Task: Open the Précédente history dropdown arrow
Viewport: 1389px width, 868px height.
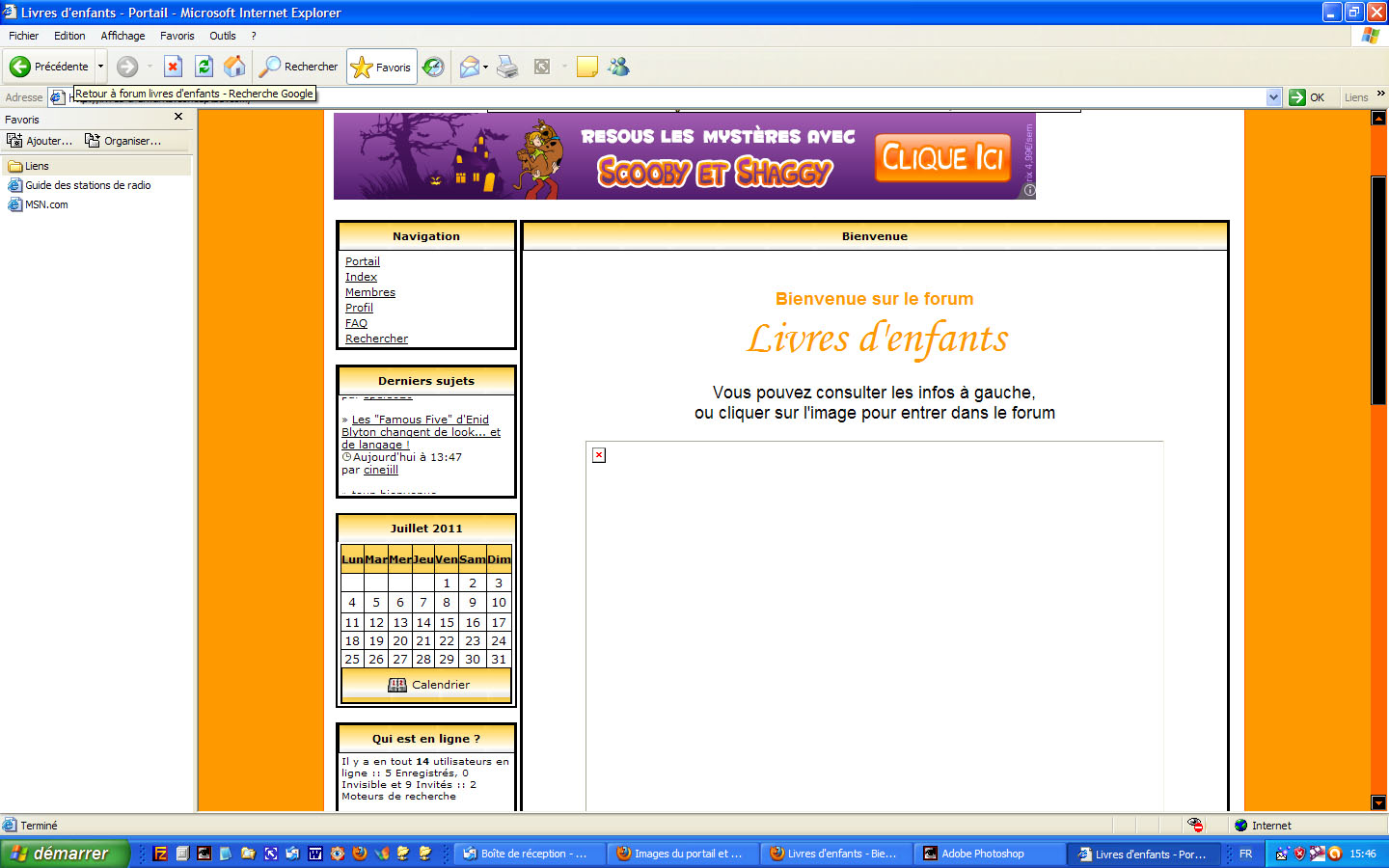Action: [x=100, y=67]
